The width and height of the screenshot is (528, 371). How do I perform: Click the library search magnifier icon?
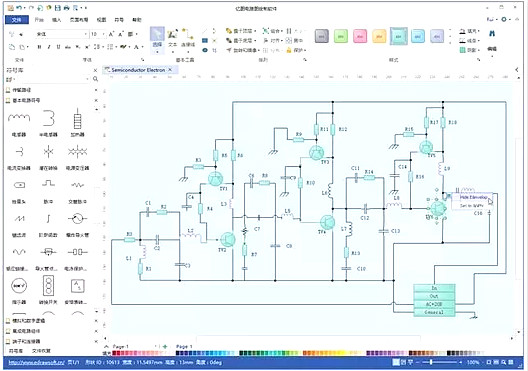tap(95, 79)
